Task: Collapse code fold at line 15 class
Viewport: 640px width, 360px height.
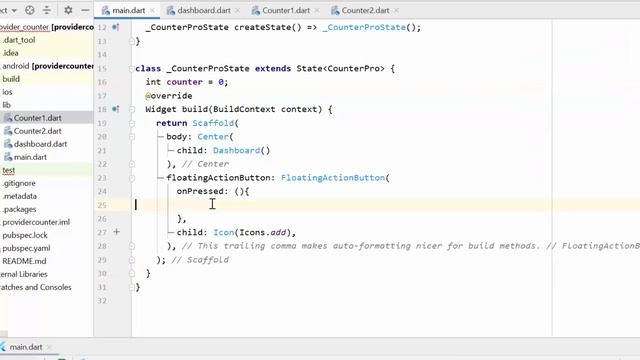Action: 132,68
